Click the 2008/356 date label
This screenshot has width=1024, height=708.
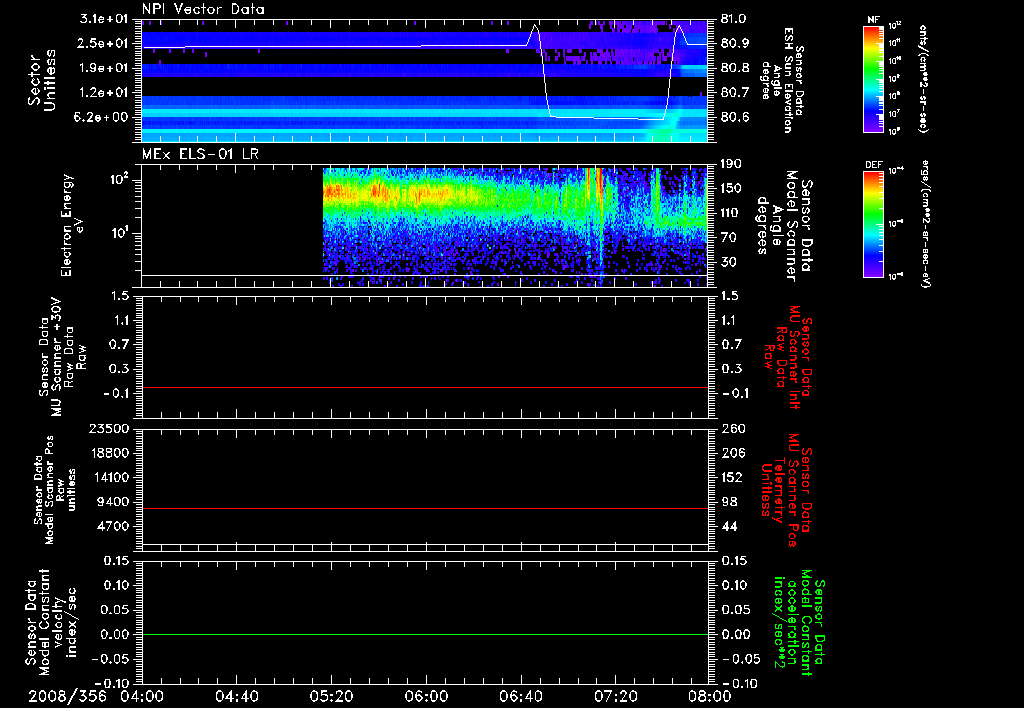click(x=67, y=696)
